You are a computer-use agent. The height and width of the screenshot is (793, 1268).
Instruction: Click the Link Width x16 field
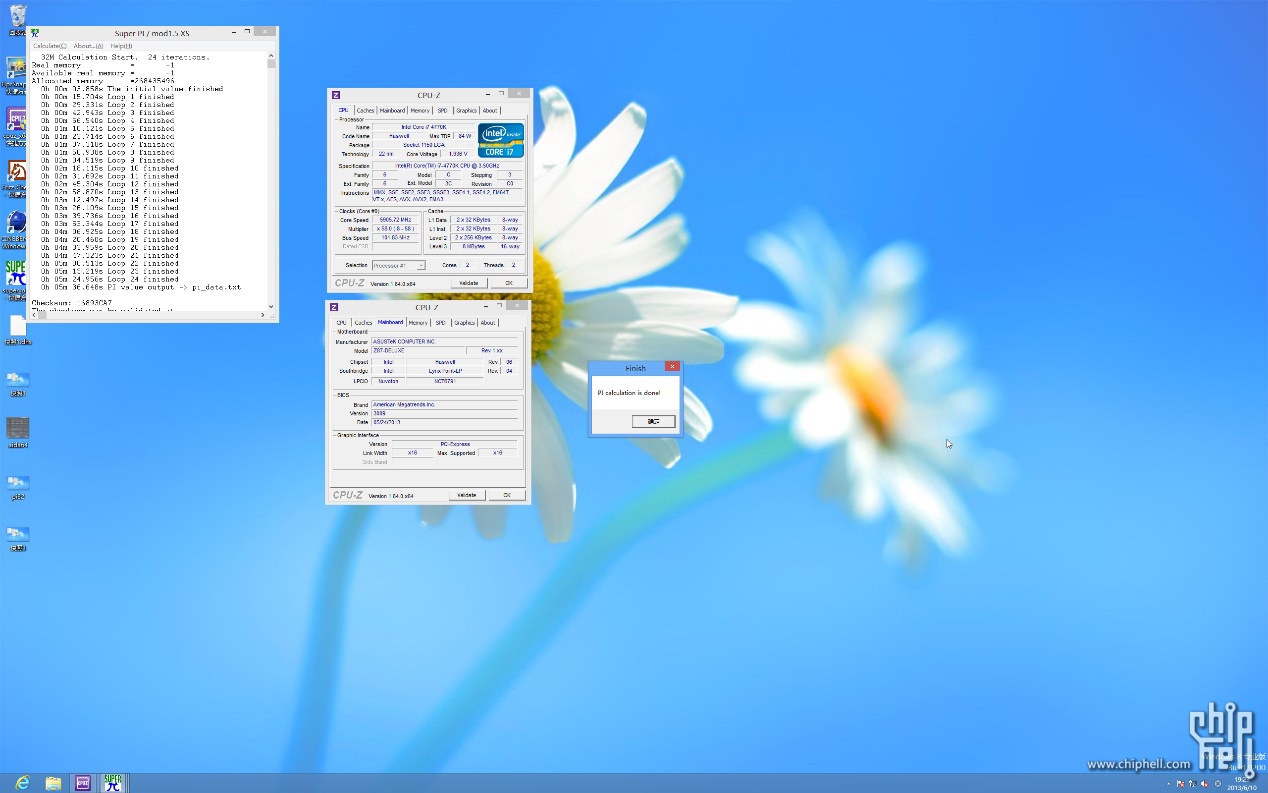coord(412,453)
